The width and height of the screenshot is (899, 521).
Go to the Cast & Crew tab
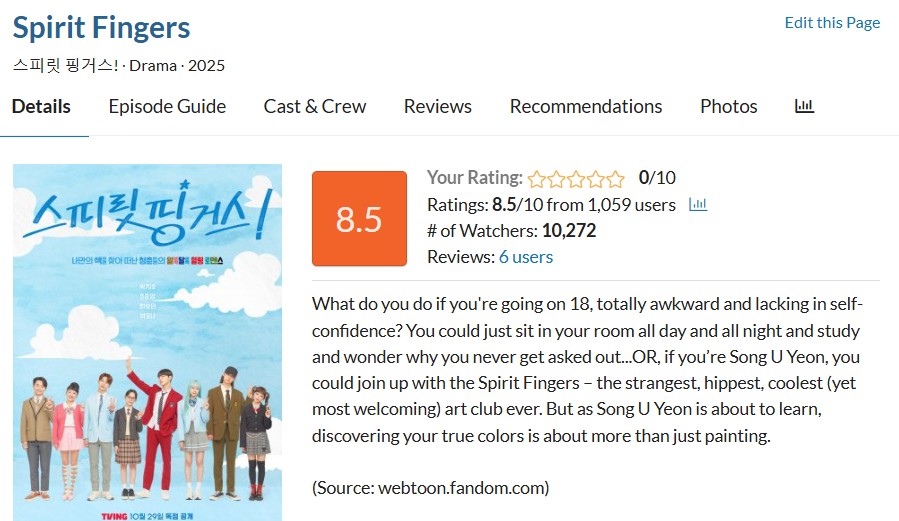pyautogui.click(x=315, y=106)
